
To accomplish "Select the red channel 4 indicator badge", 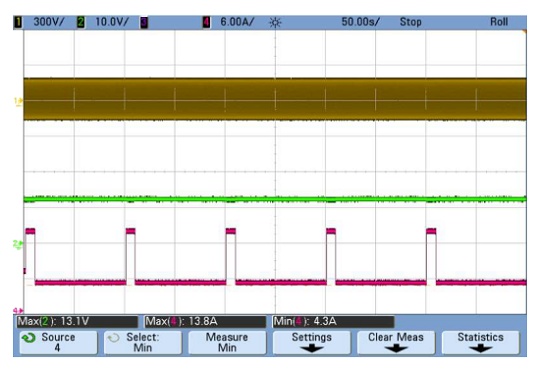I will 206,23.
